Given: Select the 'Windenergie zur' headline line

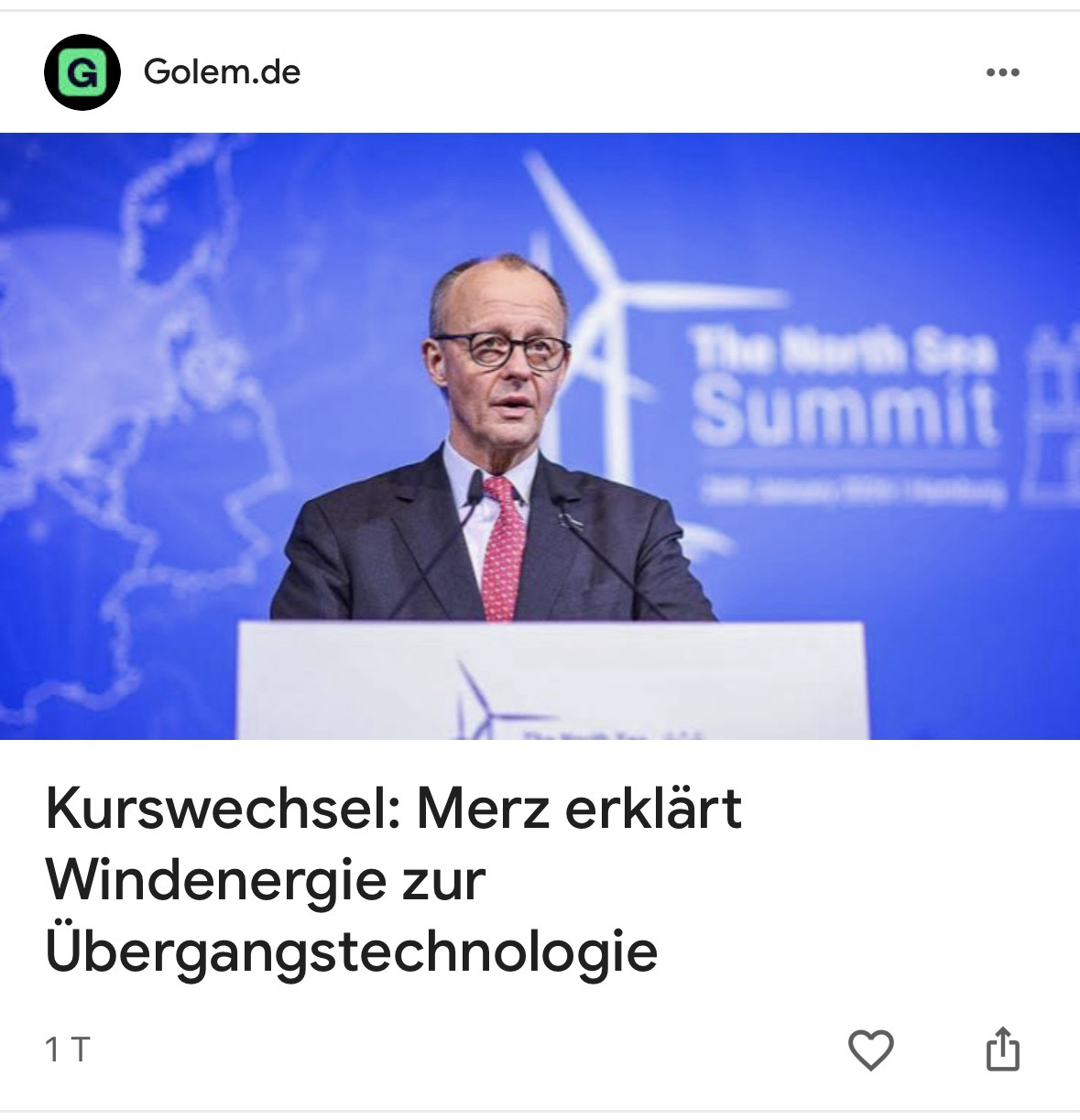Looking at the screenshot, I should [264, 881].
